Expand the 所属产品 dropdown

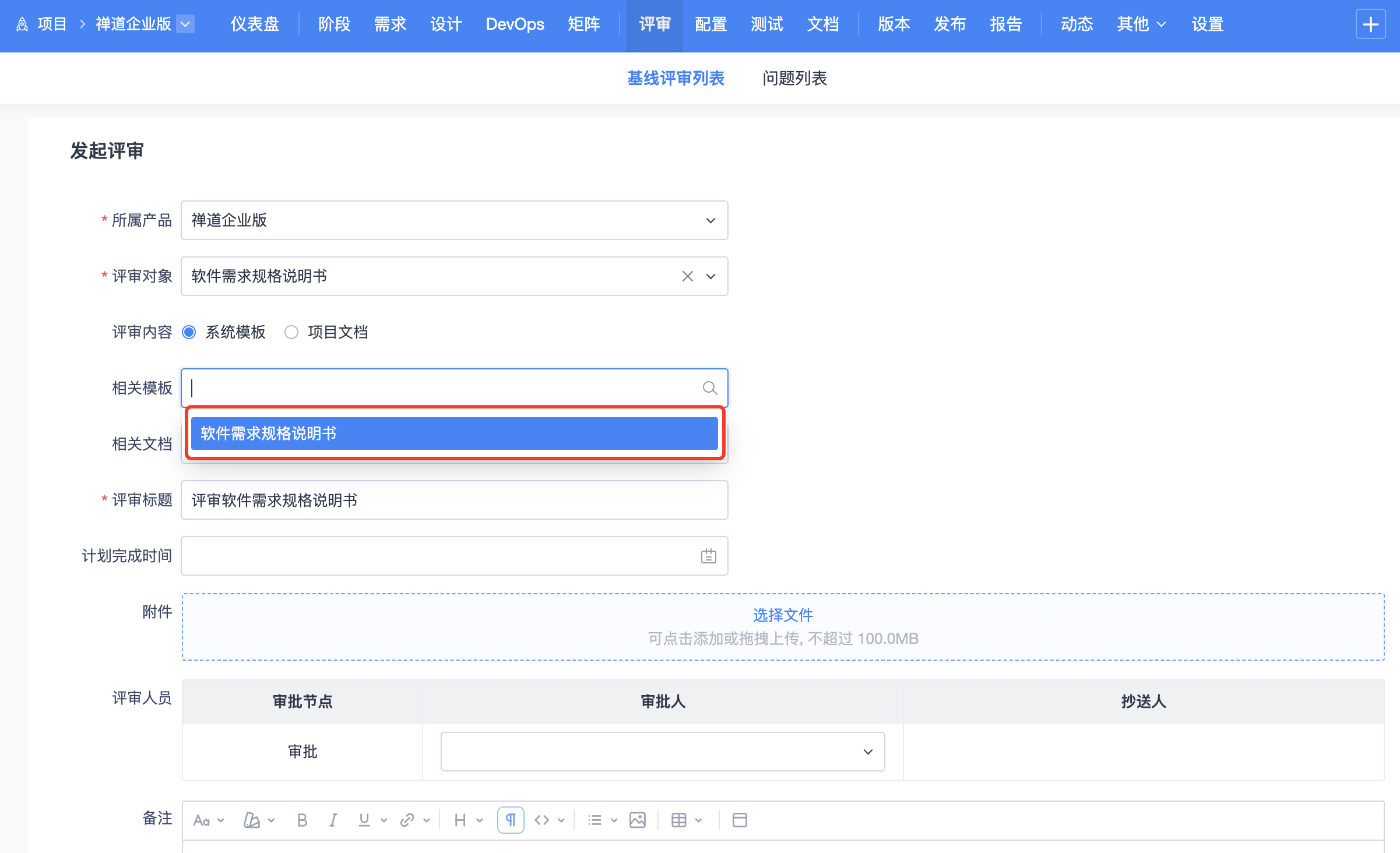[x=454, y=220]
